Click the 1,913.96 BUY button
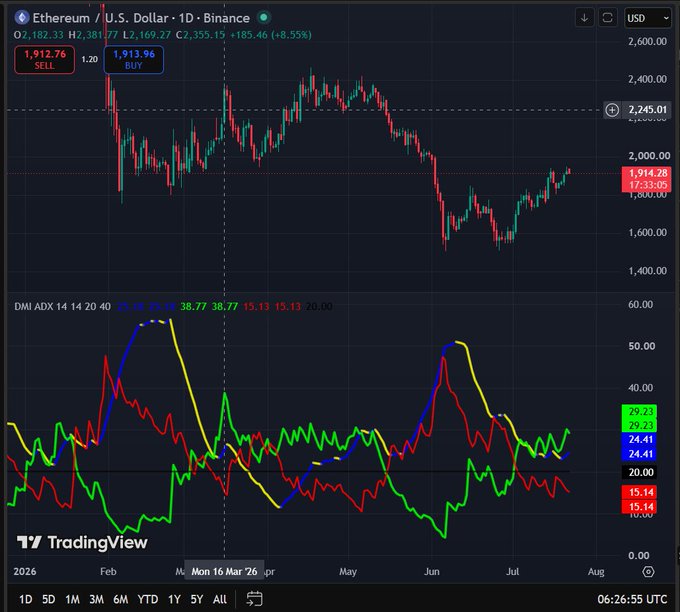The image size is (680, 612). point(134,60)
